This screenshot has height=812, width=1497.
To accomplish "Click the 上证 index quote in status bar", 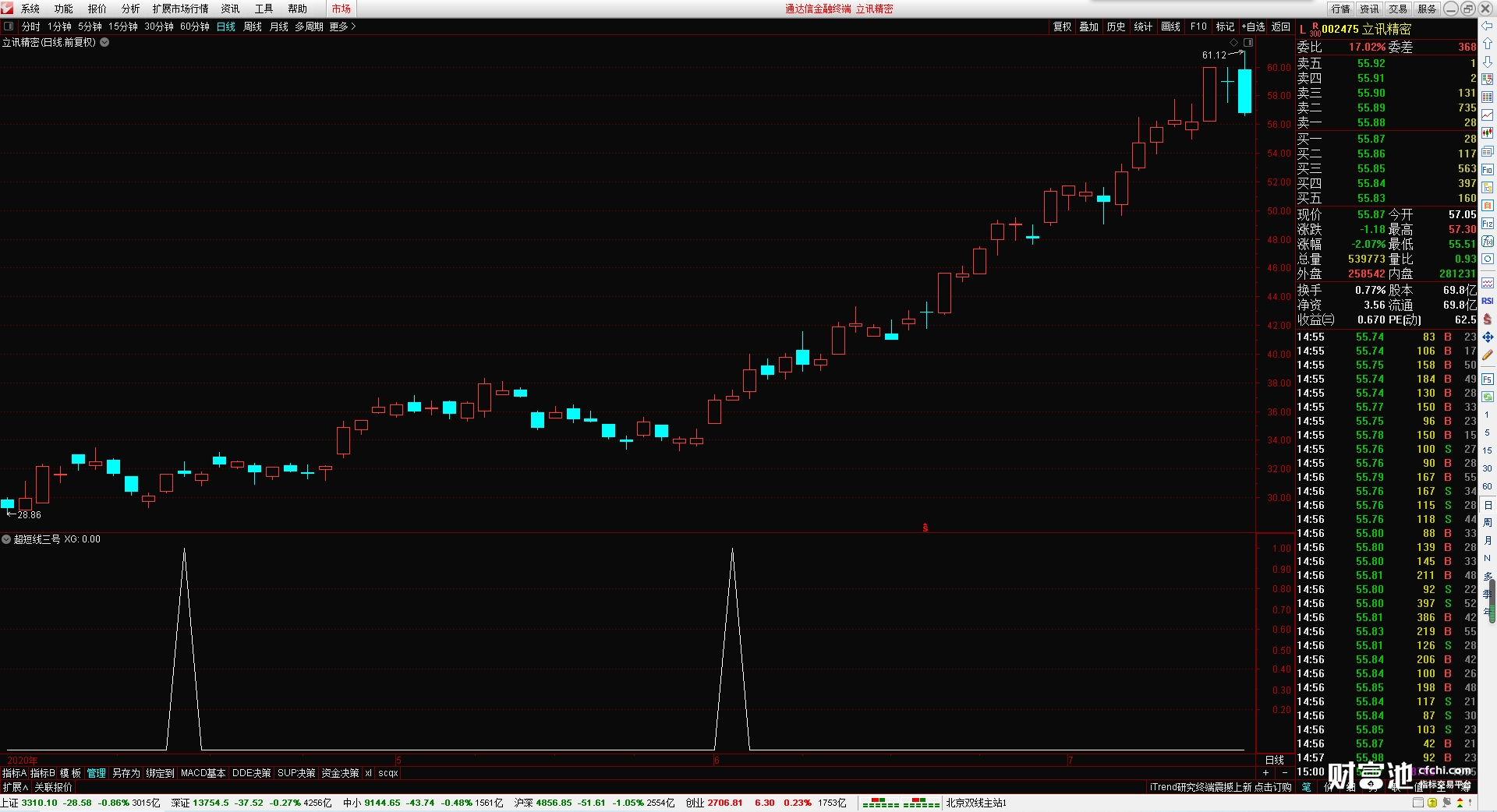I will click(80, 803).
